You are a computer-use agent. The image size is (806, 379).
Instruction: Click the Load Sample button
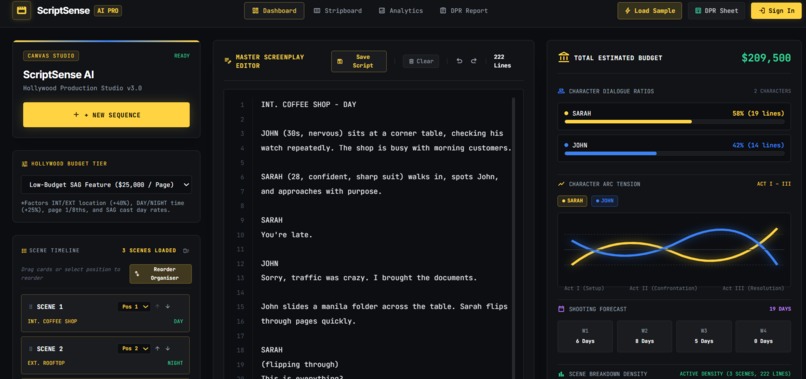[x=649, y=11]
